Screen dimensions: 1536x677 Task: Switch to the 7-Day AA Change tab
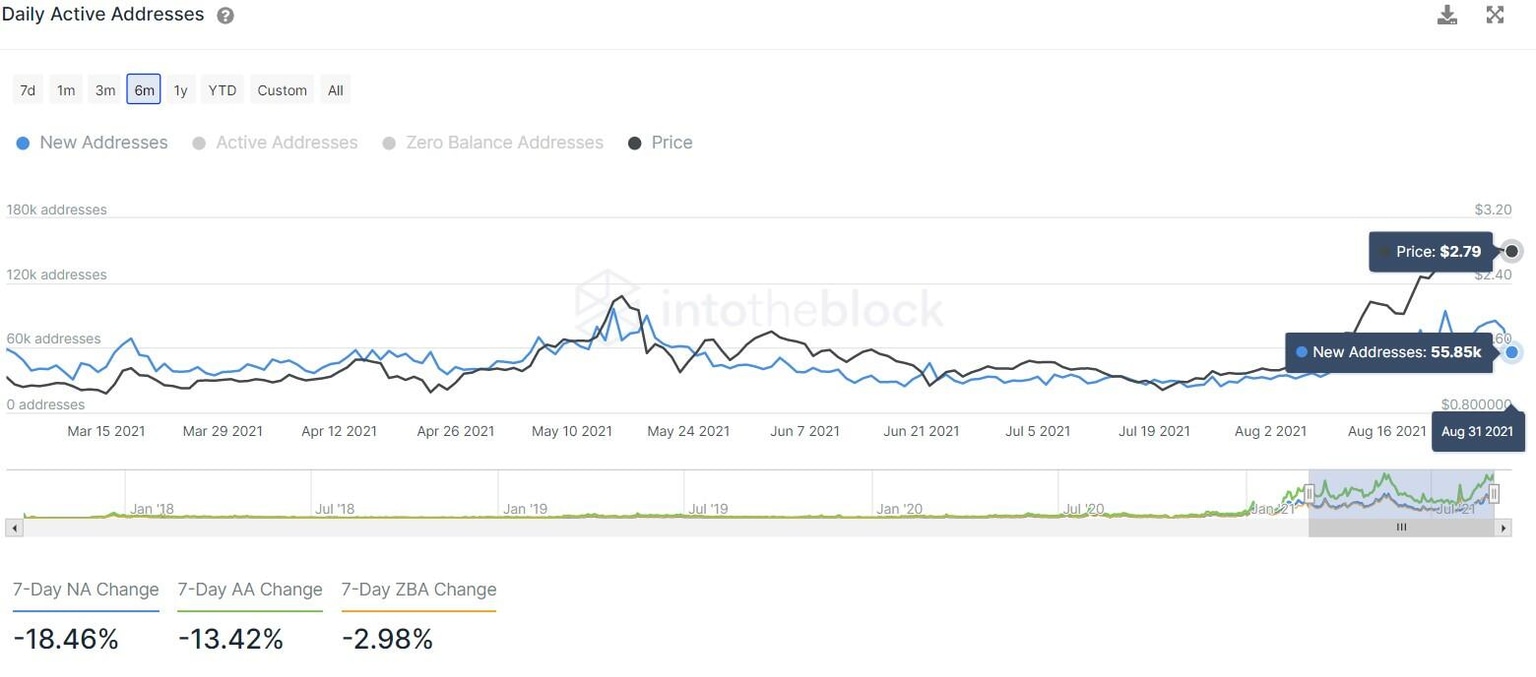[x=250, y=589]
